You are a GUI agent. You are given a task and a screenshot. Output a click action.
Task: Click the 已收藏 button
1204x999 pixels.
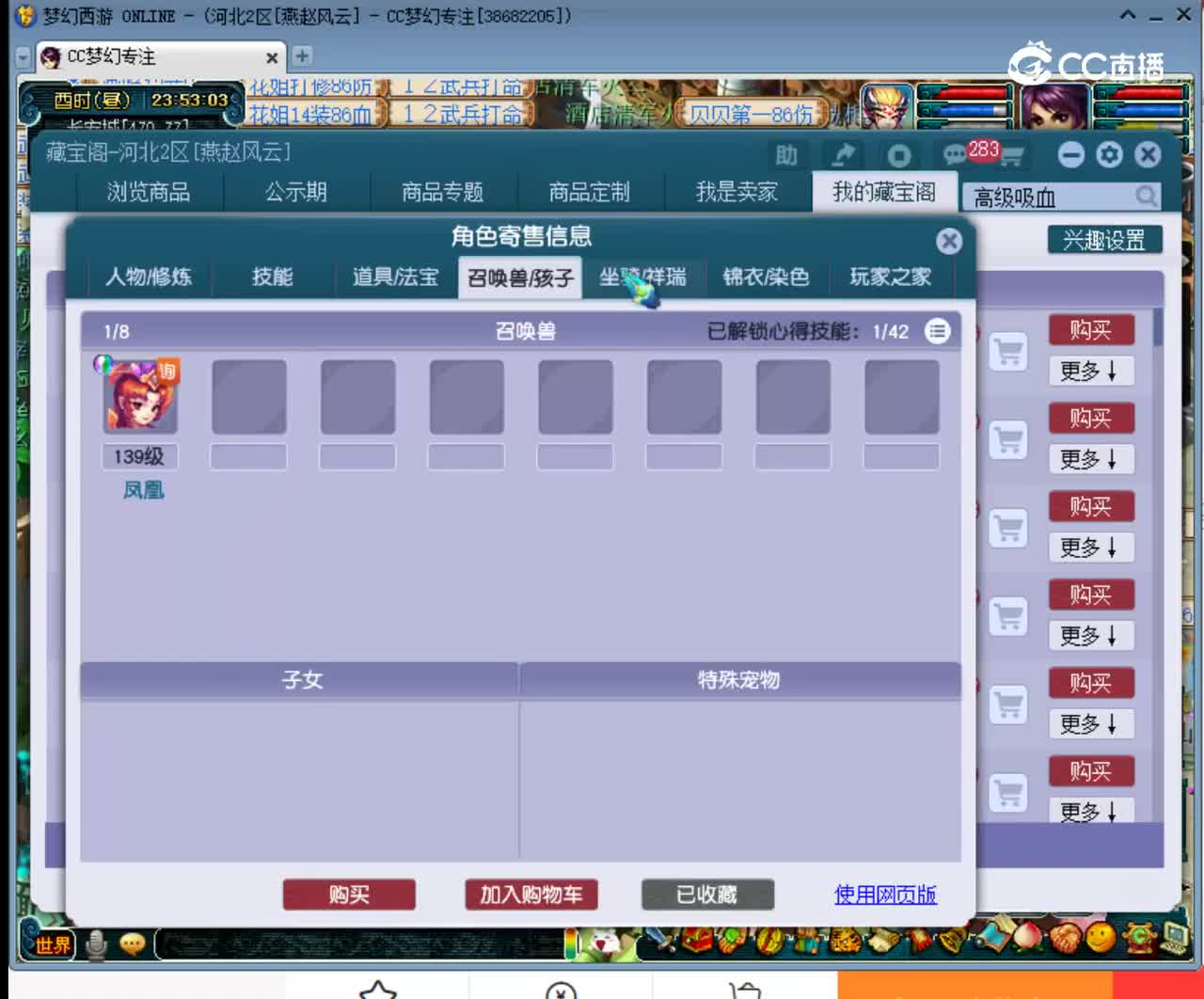(x=707, y=895)
